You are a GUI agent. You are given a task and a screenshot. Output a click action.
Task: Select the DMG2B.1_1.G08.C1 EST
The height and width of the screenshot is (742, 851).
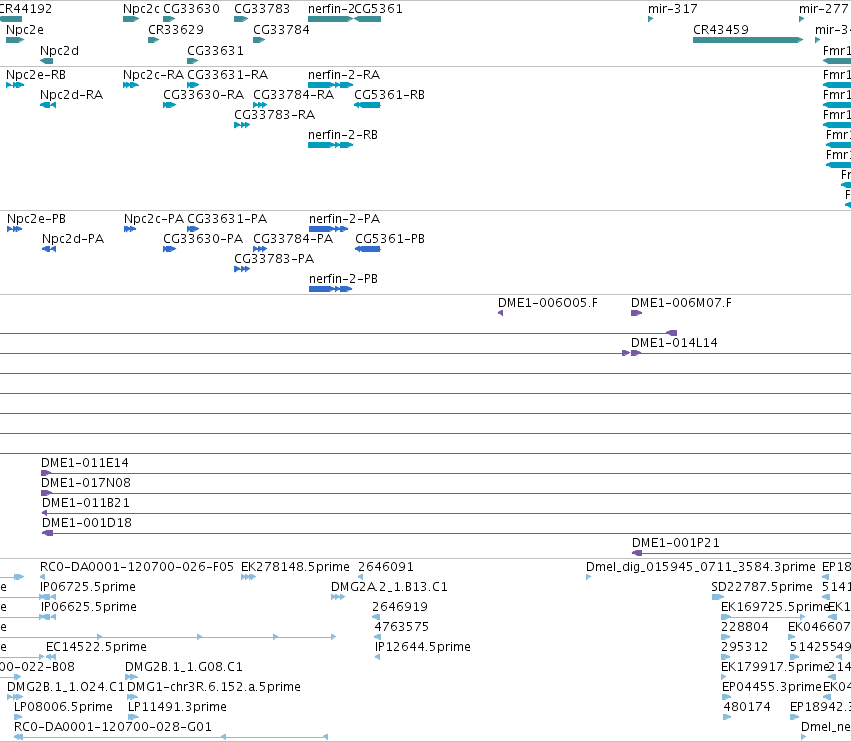click(131, 677)
